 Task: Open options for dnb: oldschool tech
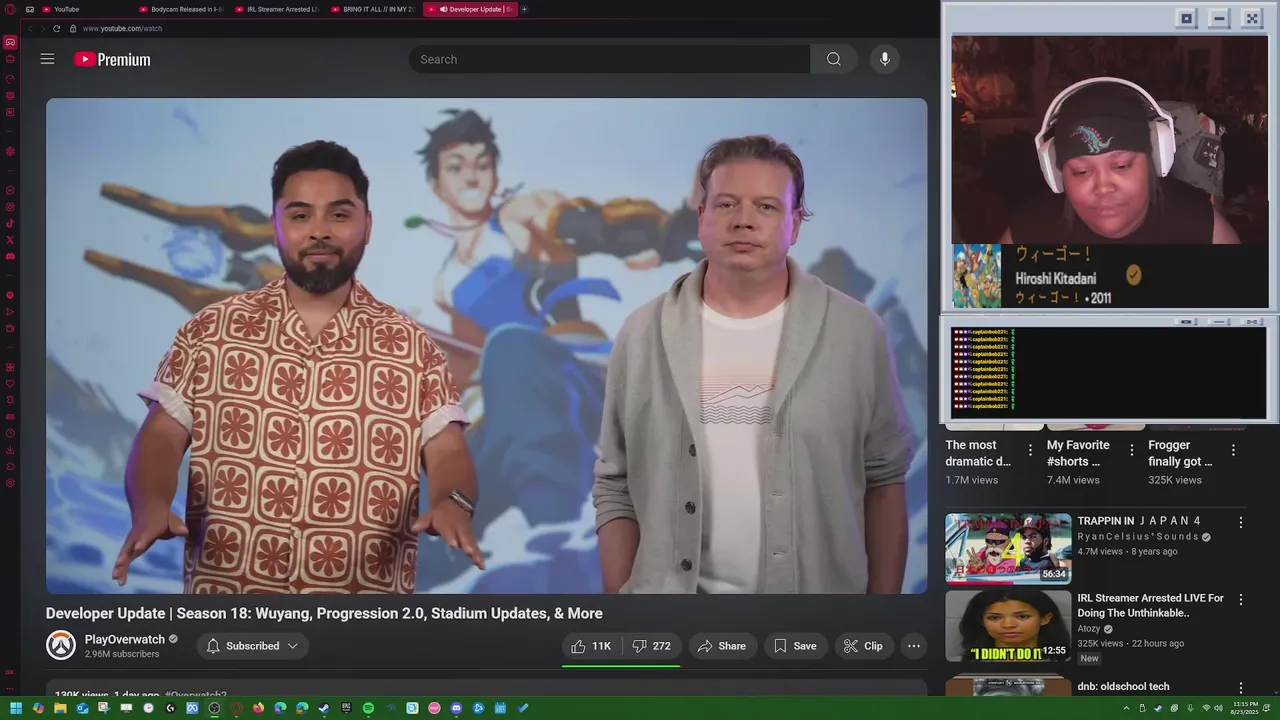(x=1240, y=688)
